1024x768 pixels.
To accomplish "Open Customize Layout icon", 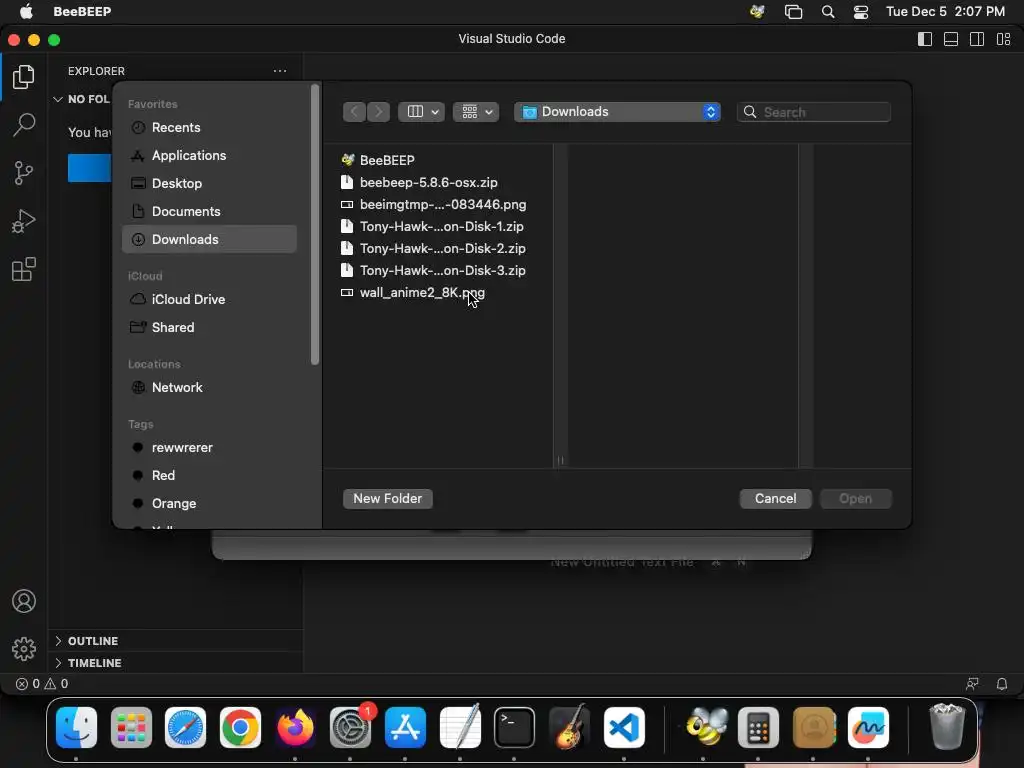I will coord(1004,39).
